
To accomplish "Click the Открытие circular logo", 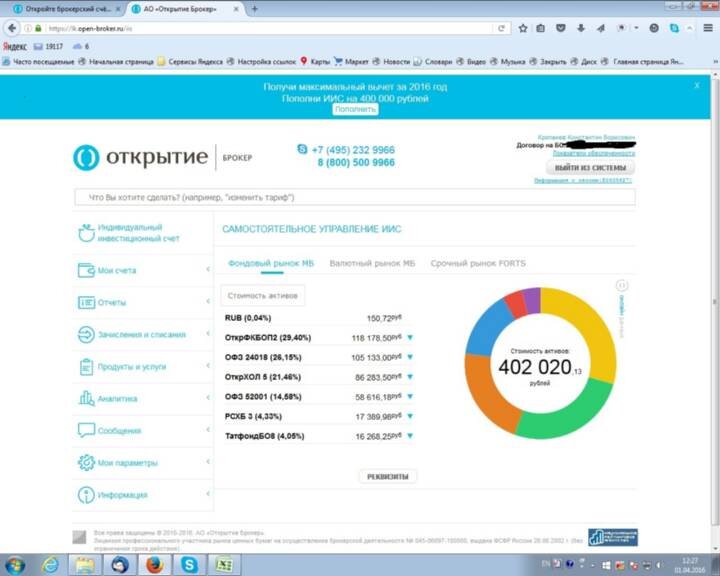I will pos(86,158).
